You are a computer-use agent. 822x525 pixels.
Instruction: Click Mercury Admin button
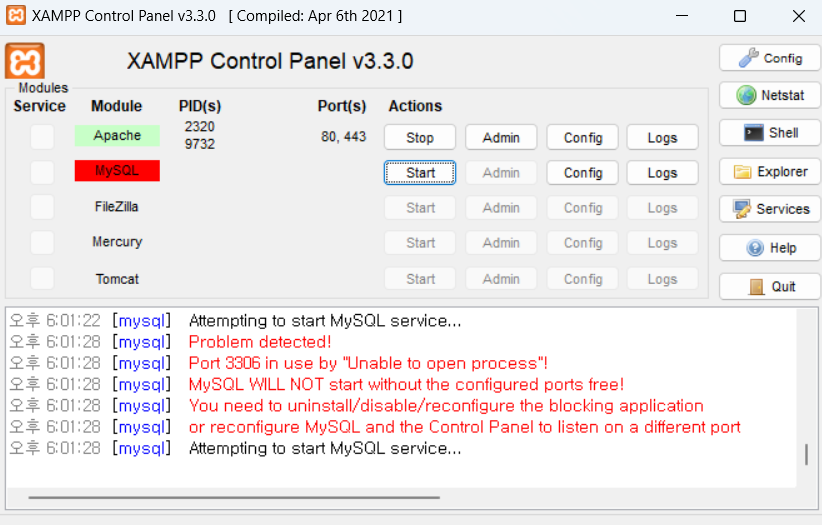pyautogui.click(x=501, y=243)
